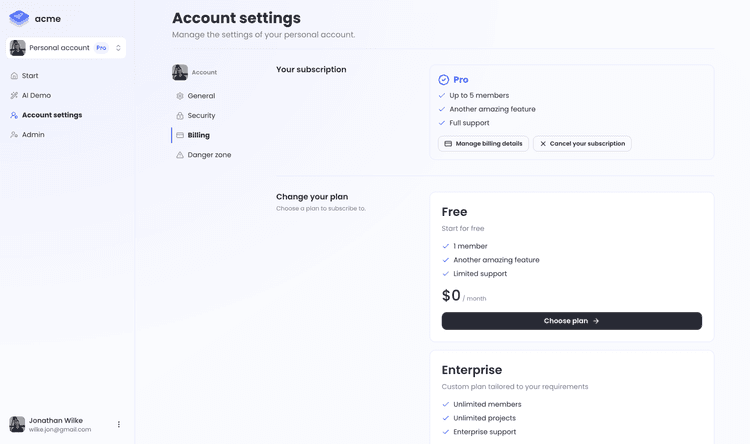Click the Pro plan checkmark circle icon
Viewport: 750px width, 444px height.
click(x=444, y=79)
